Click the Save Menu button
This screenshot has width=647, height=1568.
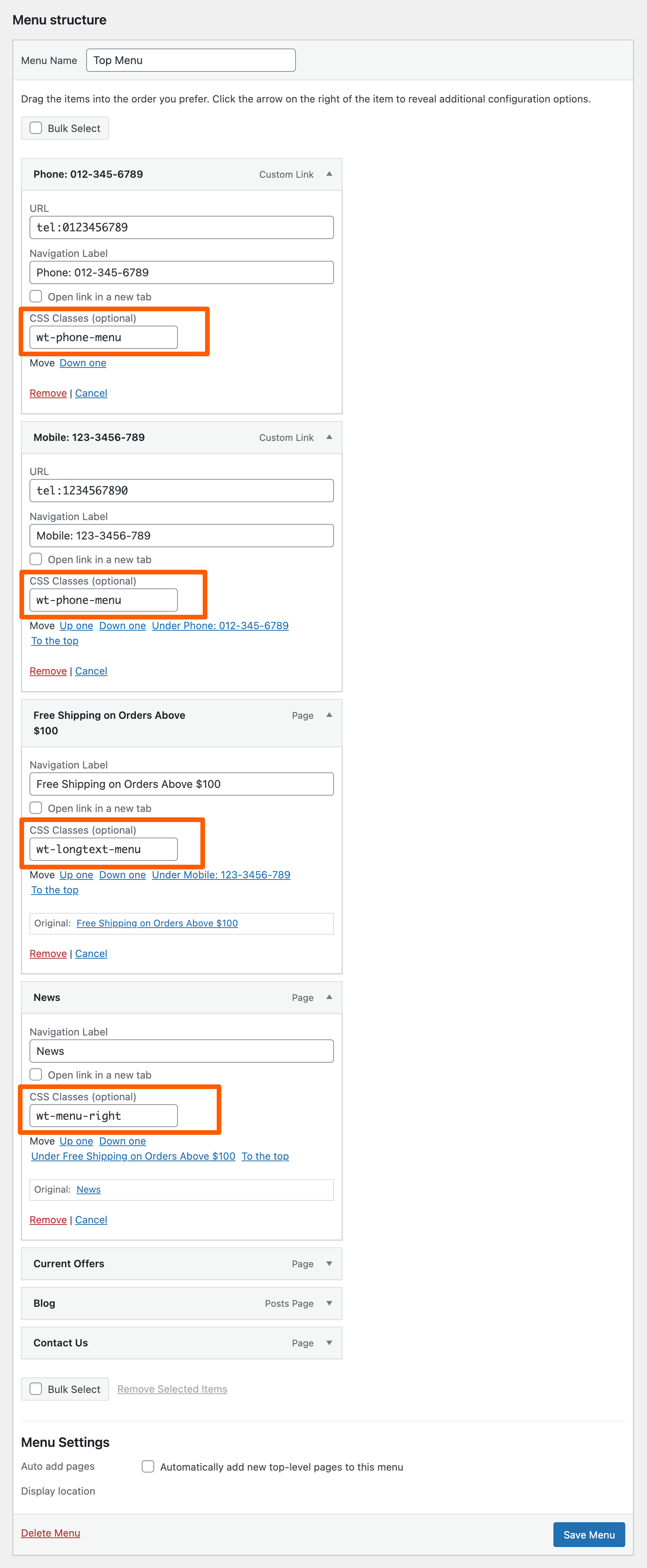[588, 1535]
